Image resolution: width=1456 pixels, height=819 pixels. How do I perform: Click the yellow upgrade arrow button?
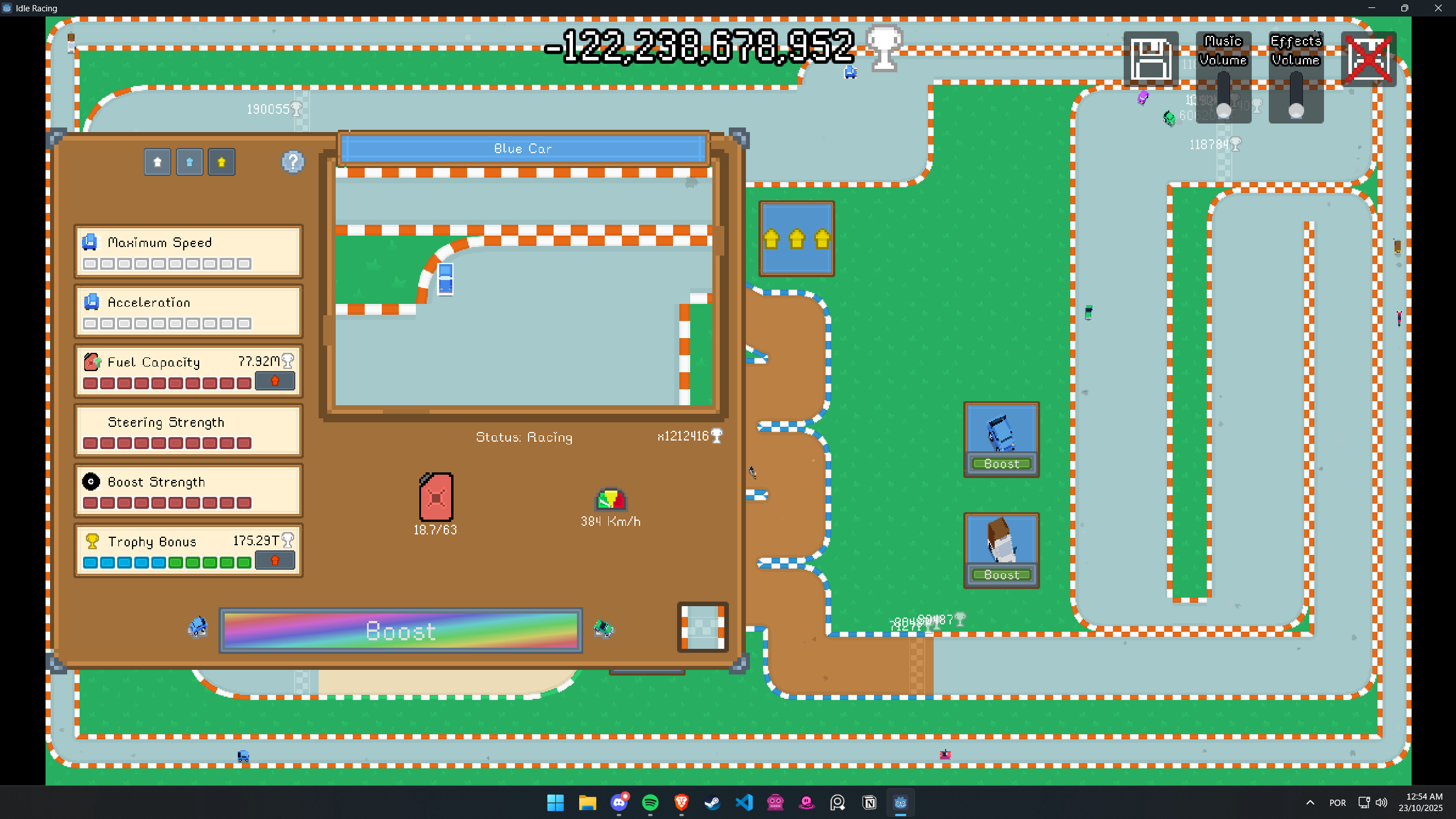221,162
